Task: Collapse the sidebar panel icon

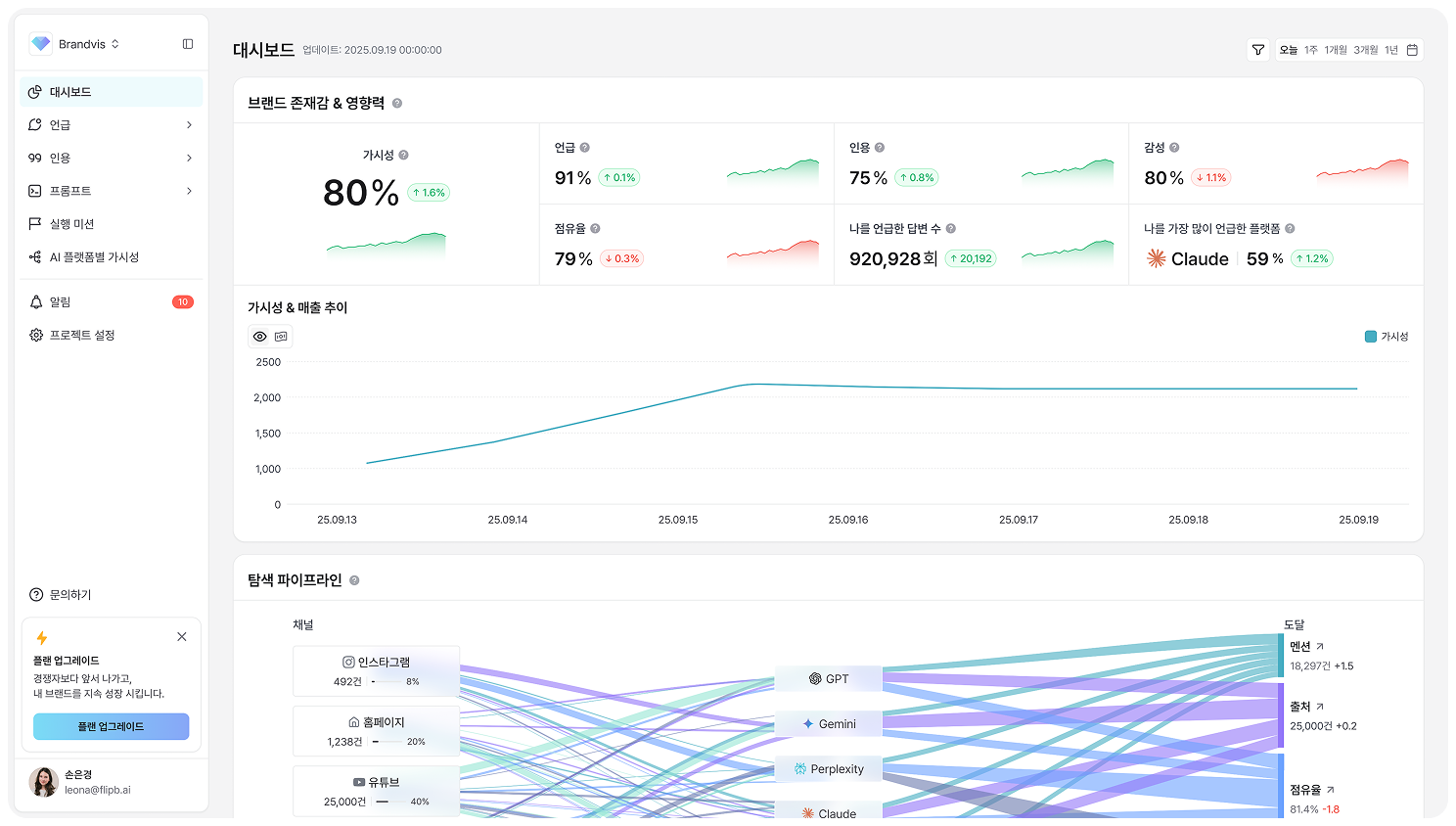Action: click(188, 44)
